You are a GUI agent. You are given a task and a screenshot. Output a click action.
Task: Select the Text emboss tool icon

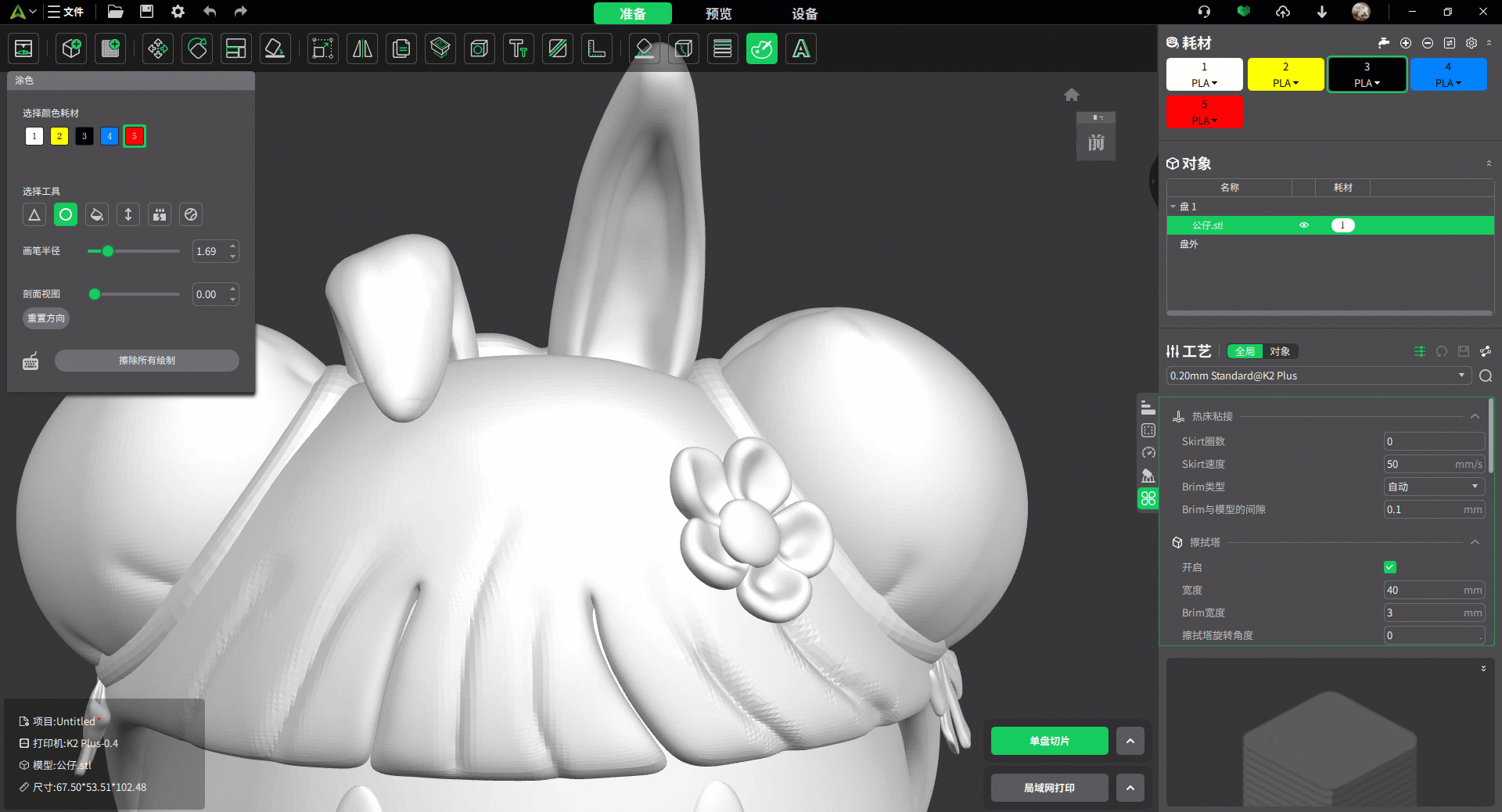coord(519,49)
